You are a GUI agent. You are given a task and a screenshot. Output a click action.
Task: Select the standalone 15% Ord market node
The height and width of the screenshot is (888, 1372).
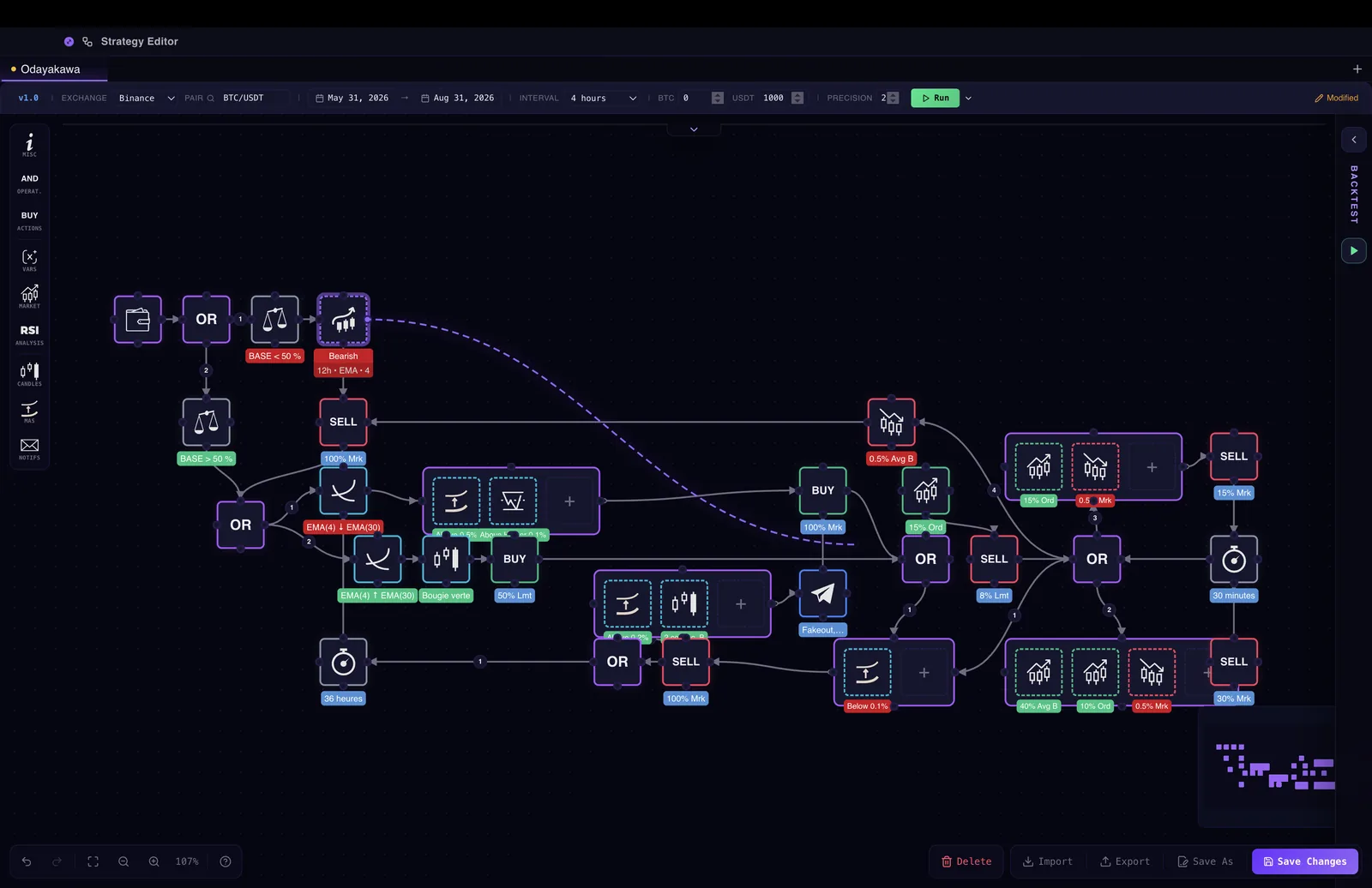point(925,490)
